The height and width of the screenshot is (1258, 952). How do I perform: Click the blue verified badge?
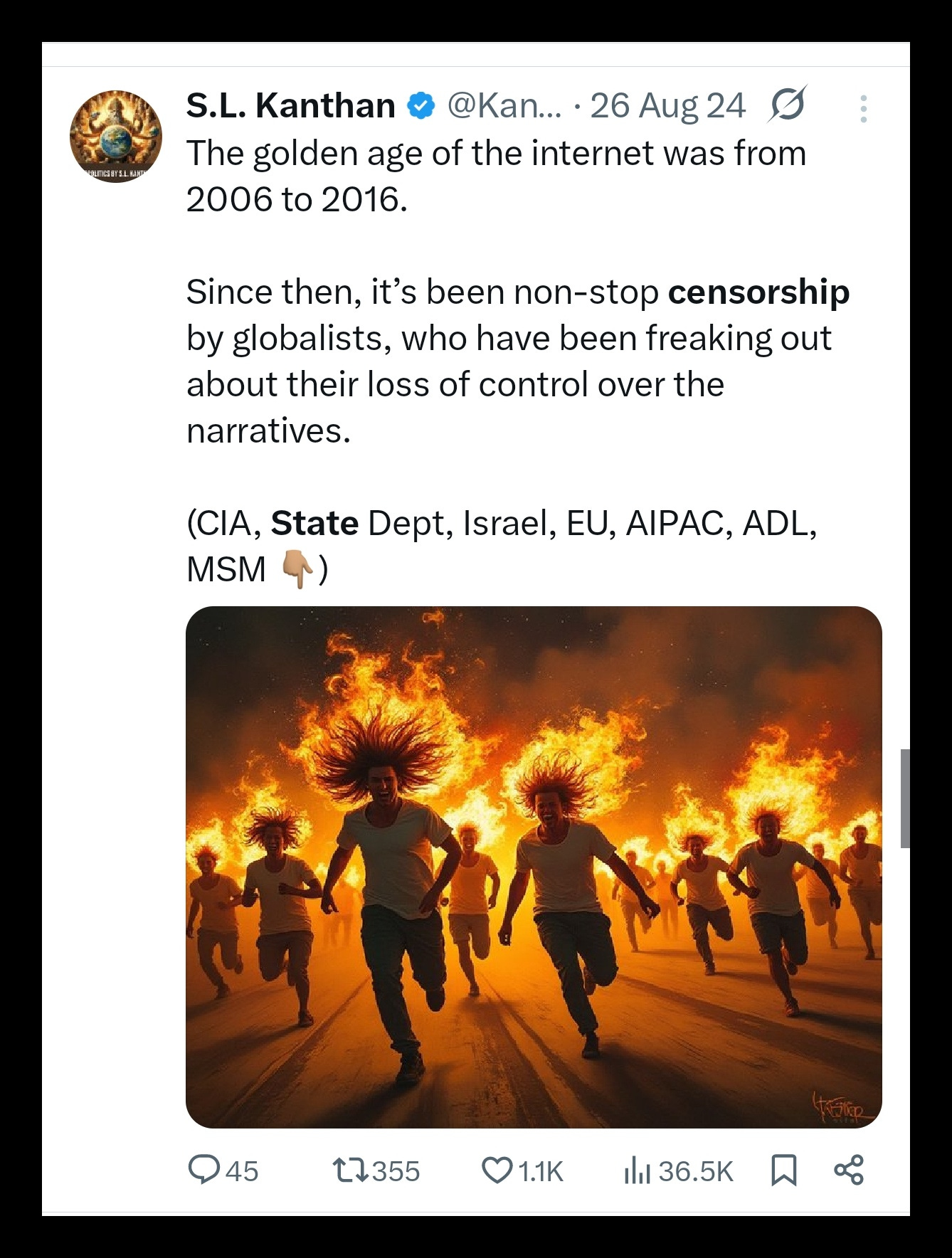(421, 106)
